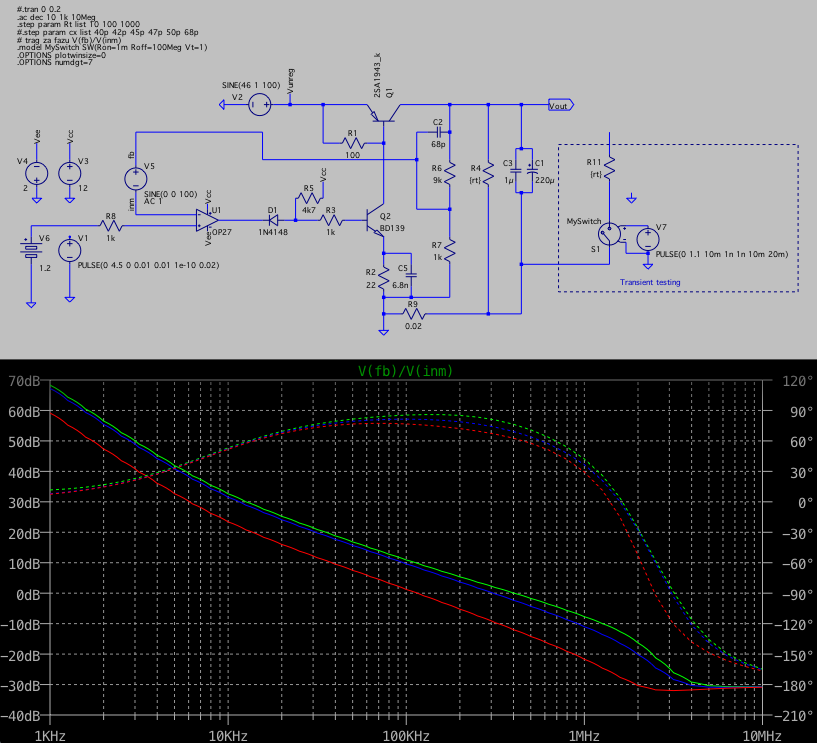Click the 'Transient testing' label
Image resolution: width=817 pixels, height=743 pixels.
[650, 282]
